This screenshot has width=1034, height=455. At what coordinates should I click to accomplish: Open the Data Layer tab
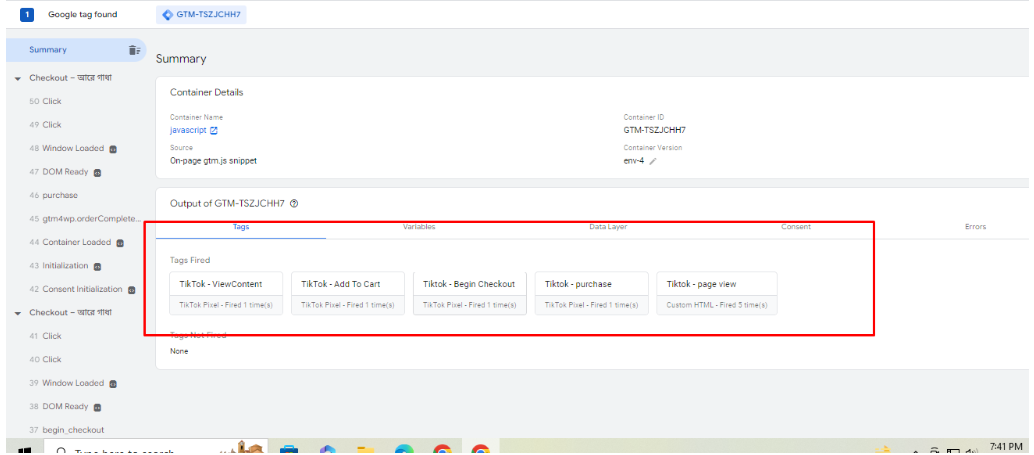pos(608,227)
